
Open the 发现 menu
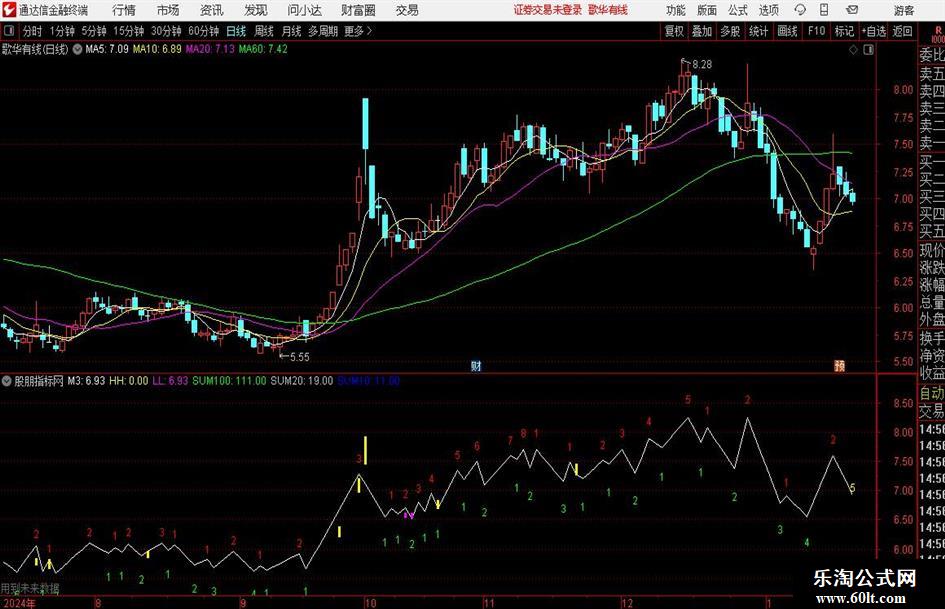[256, 10]
